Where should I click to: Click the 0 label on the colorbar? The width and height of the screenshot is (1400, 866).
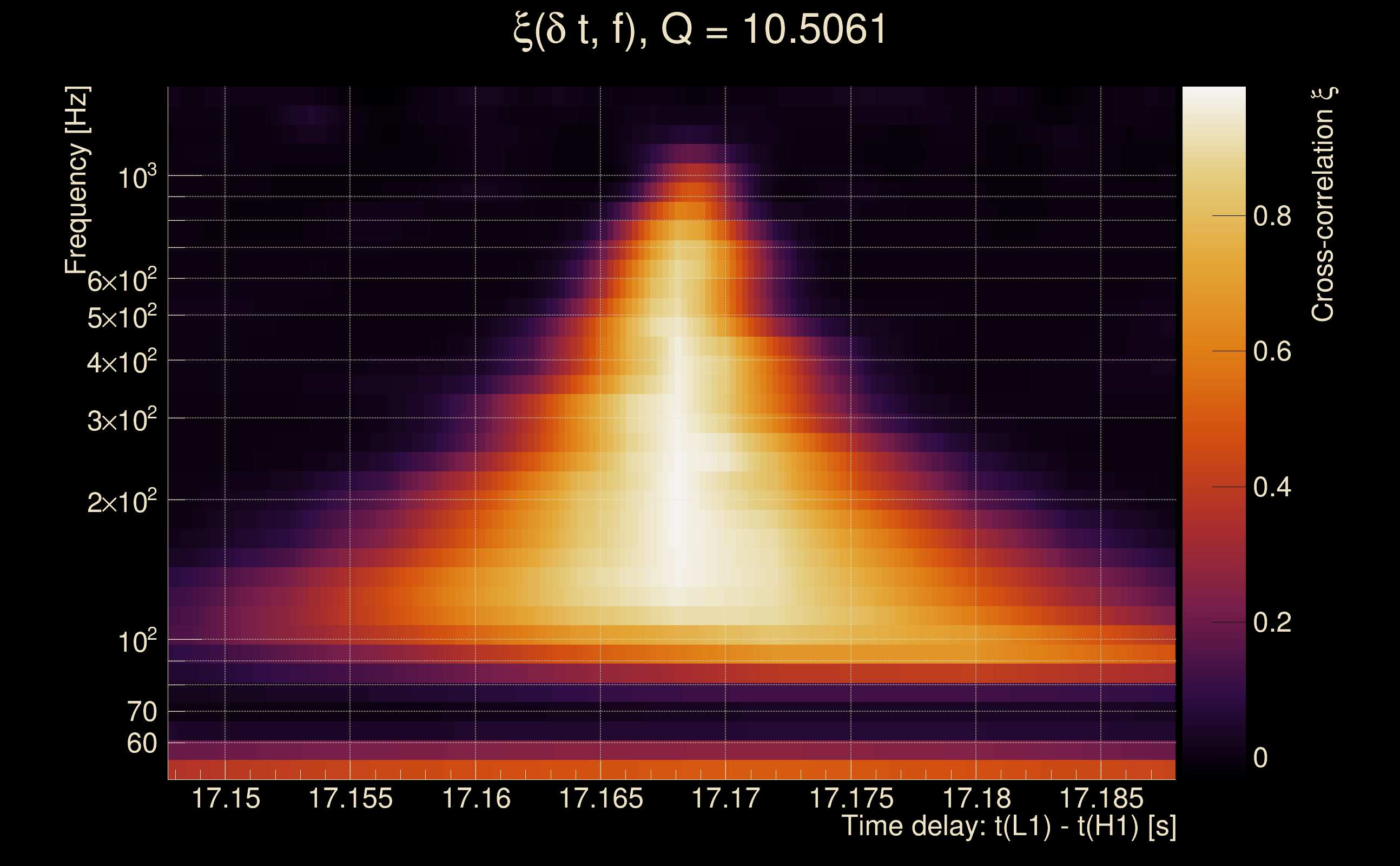click(1260, 758)
